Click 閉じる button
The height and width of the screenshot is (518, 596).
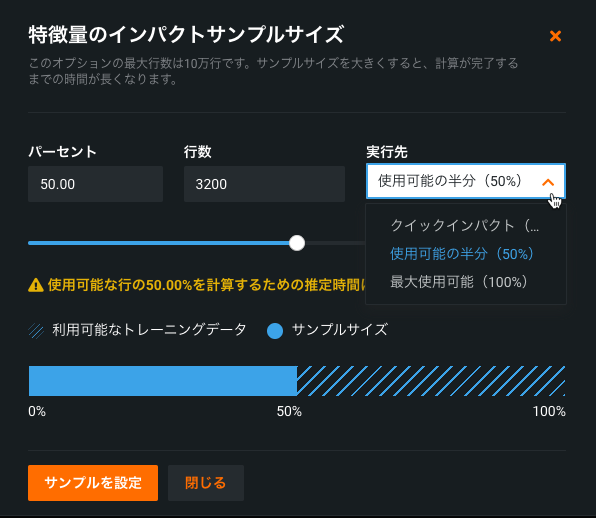[206, 483]
